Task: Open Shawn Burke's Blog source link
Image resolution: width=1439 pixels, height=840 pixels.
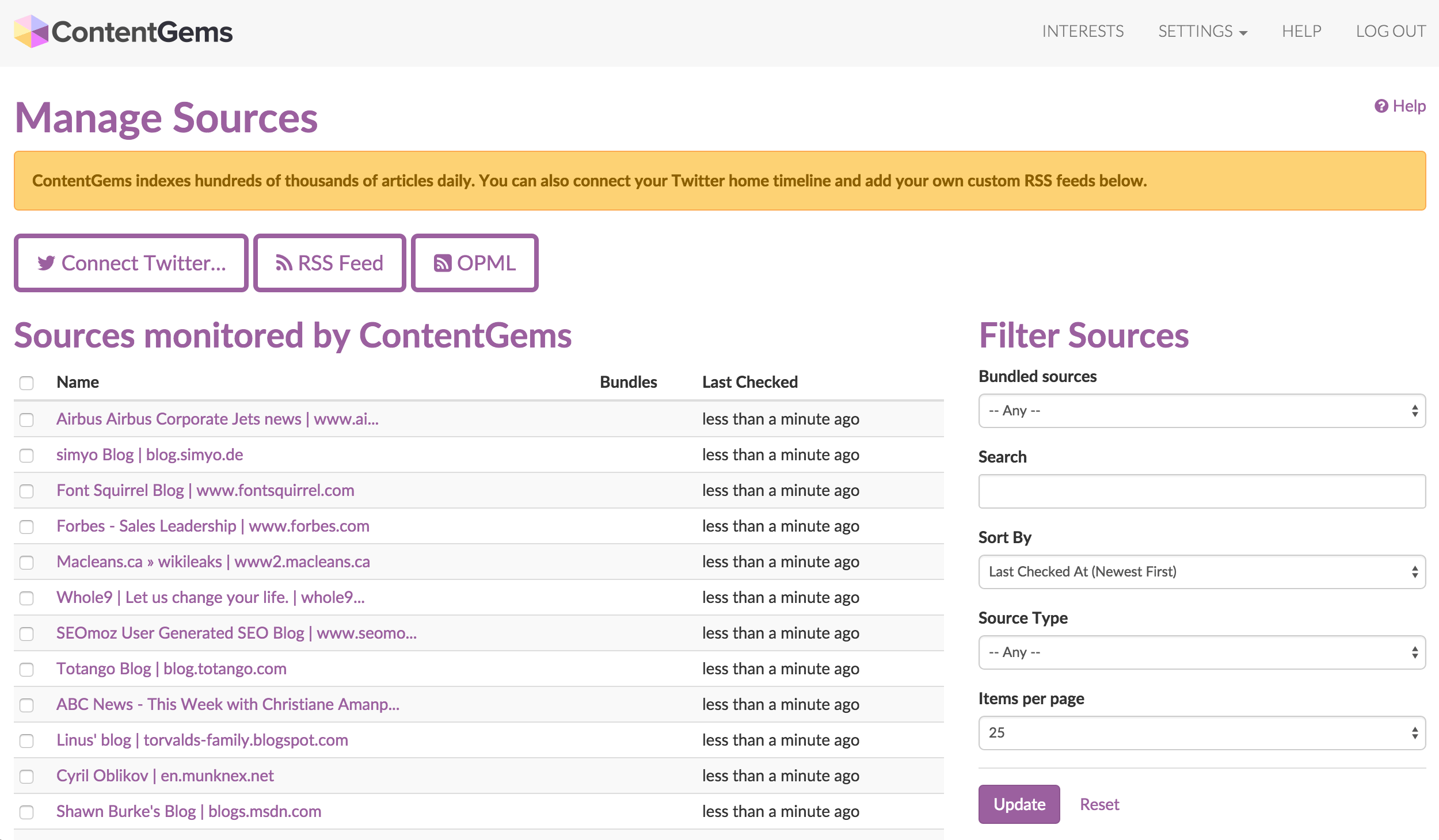Action: 189,812
